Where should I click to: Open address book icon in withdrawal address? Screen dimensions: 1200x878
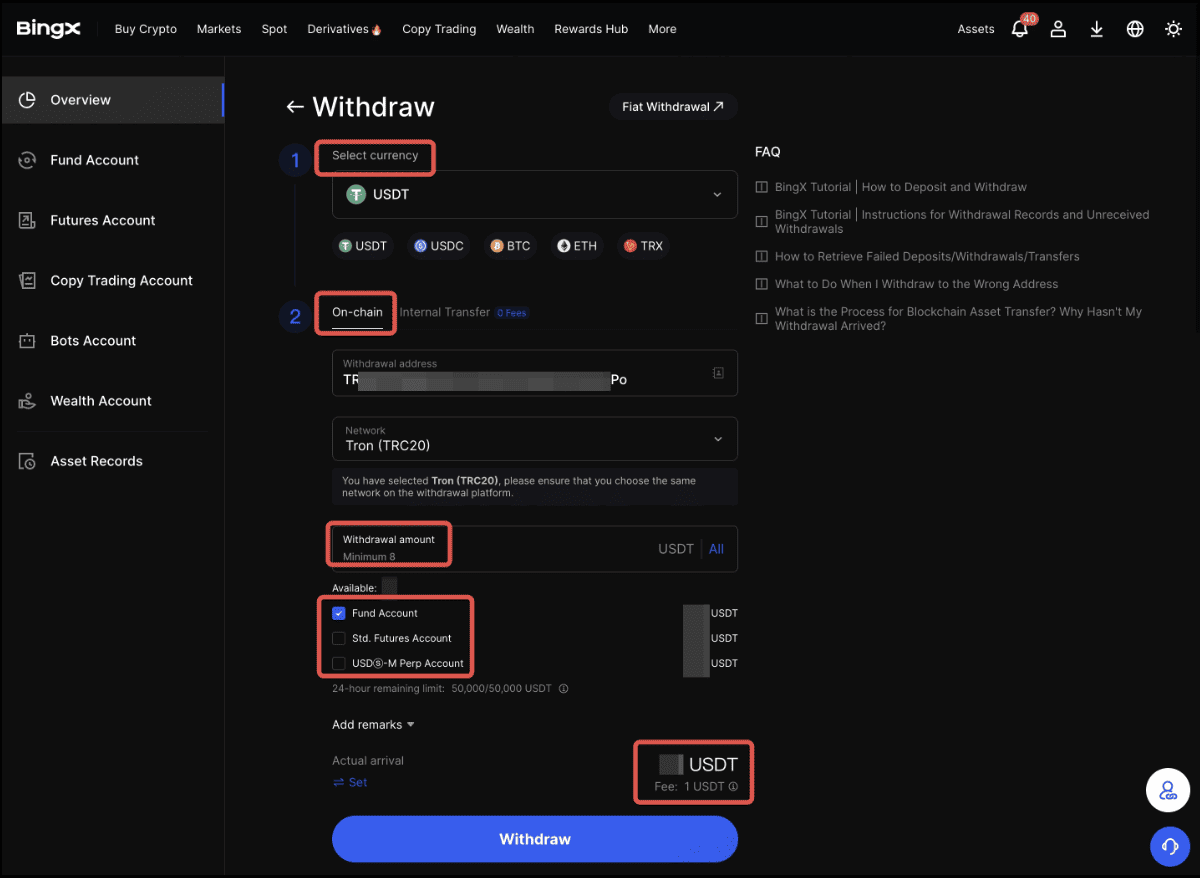click(717, 373)
